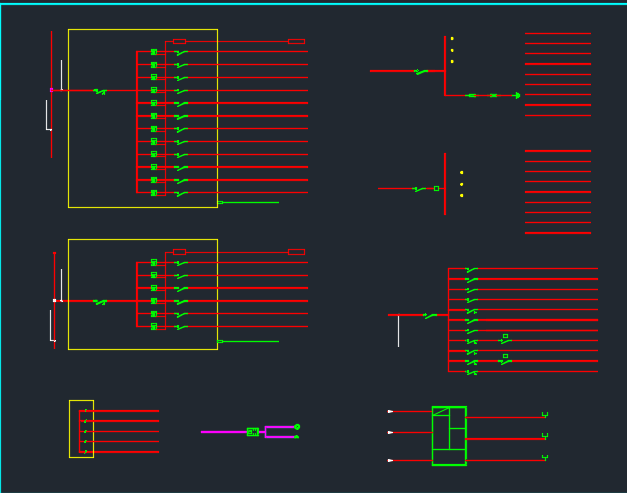The image size is (627, 493).
Task: Click middle green Y-shaped terminal right of transformer block
Action: pyautogui.click(x=545, y=436)
